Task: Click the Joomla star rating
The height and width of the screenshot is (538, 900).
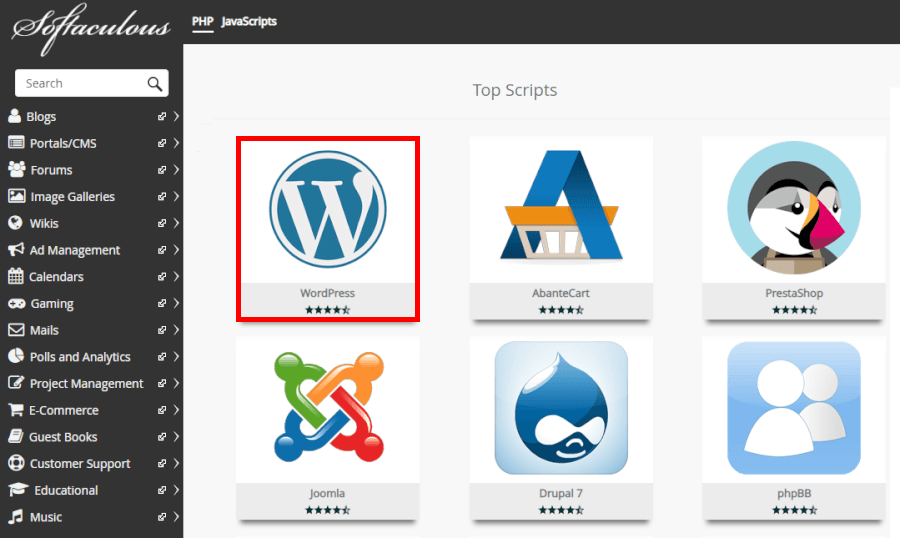Action: tap(328, 510)
